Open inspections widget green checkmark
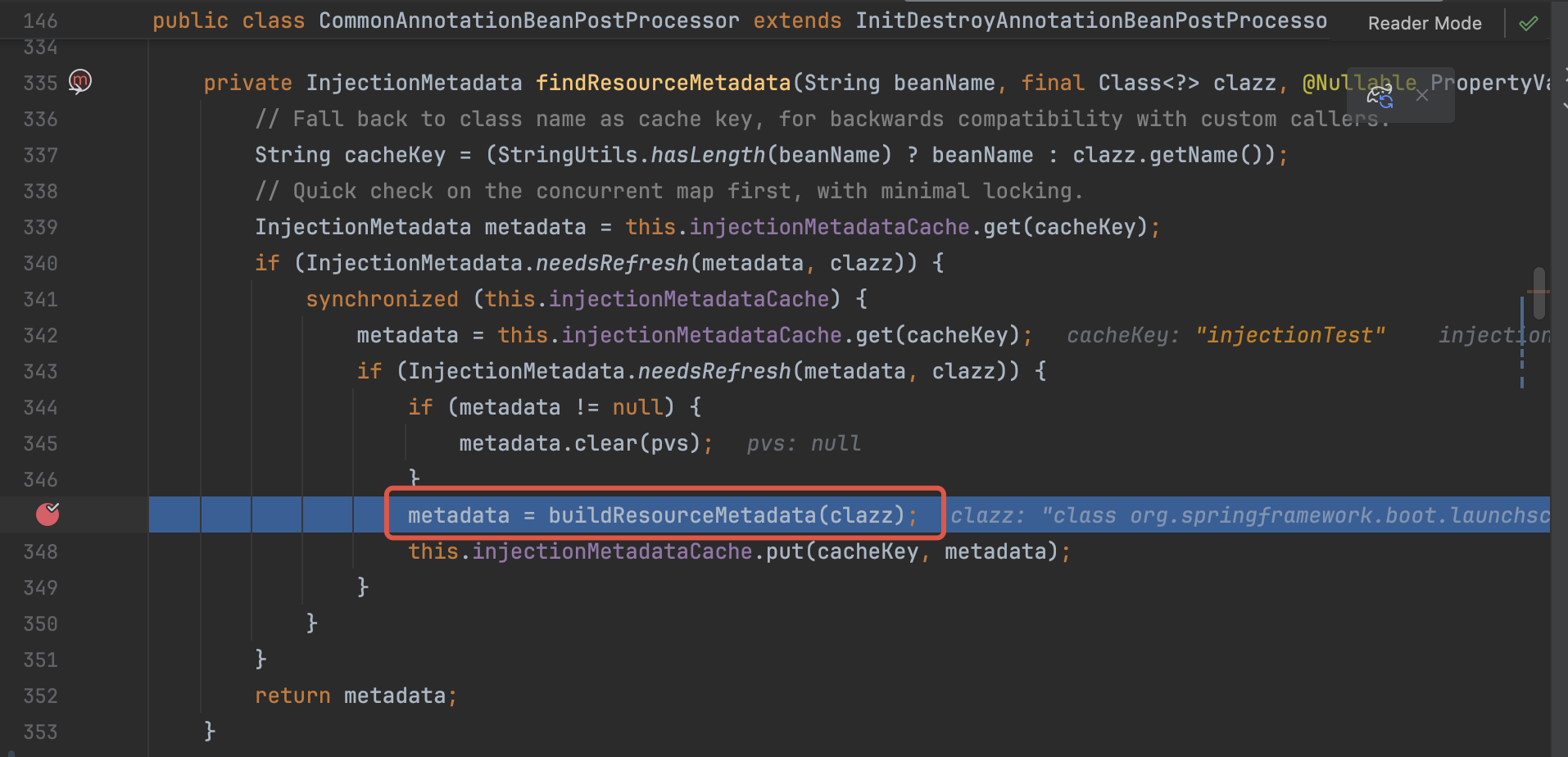Screen dimensions: 1568x757 click(x=1529, y=23)
